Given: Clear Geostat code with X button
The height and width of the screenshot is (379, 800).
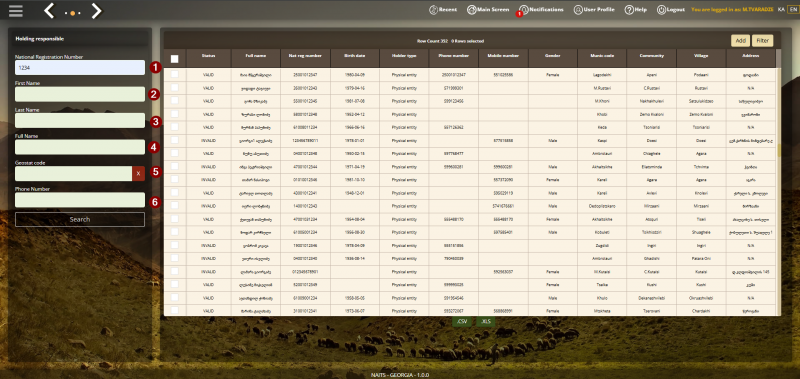Looking at the screenshot, I should pyautogui.click(x=138, y=173).
